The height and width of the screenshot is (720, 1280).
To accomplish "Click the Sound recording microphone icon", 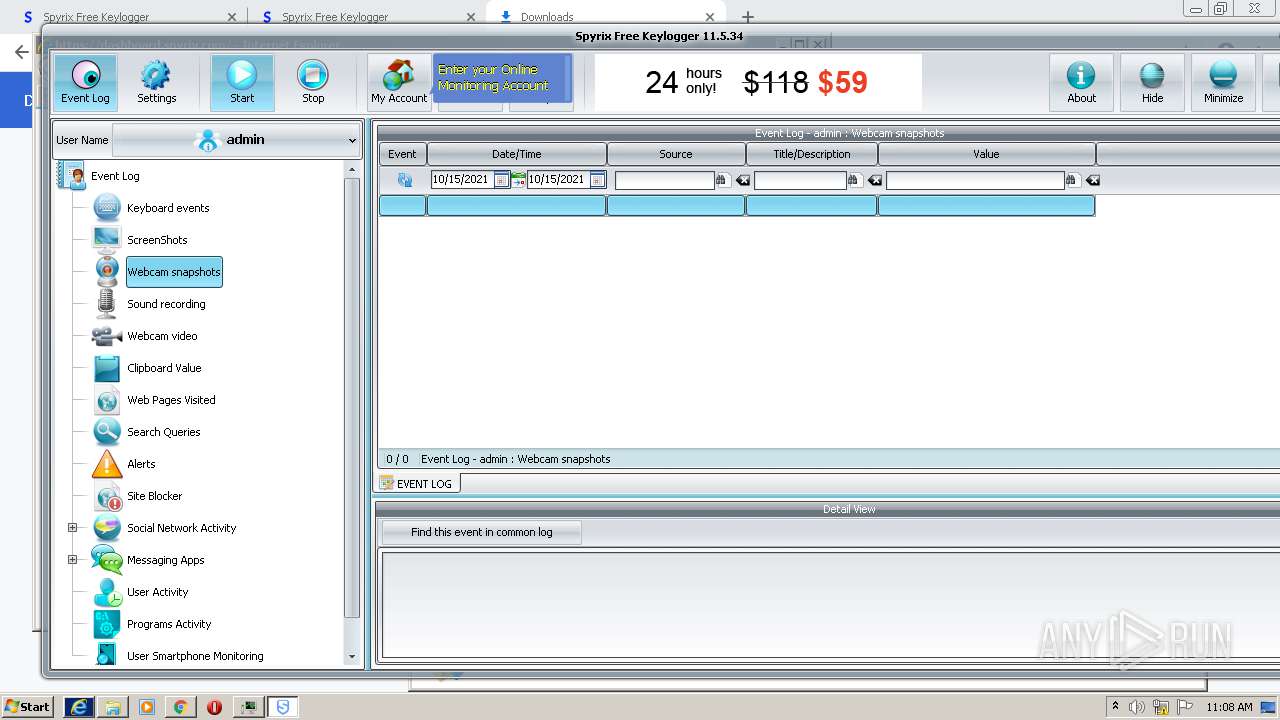I will pyautogui.click(x=107, y=304).
